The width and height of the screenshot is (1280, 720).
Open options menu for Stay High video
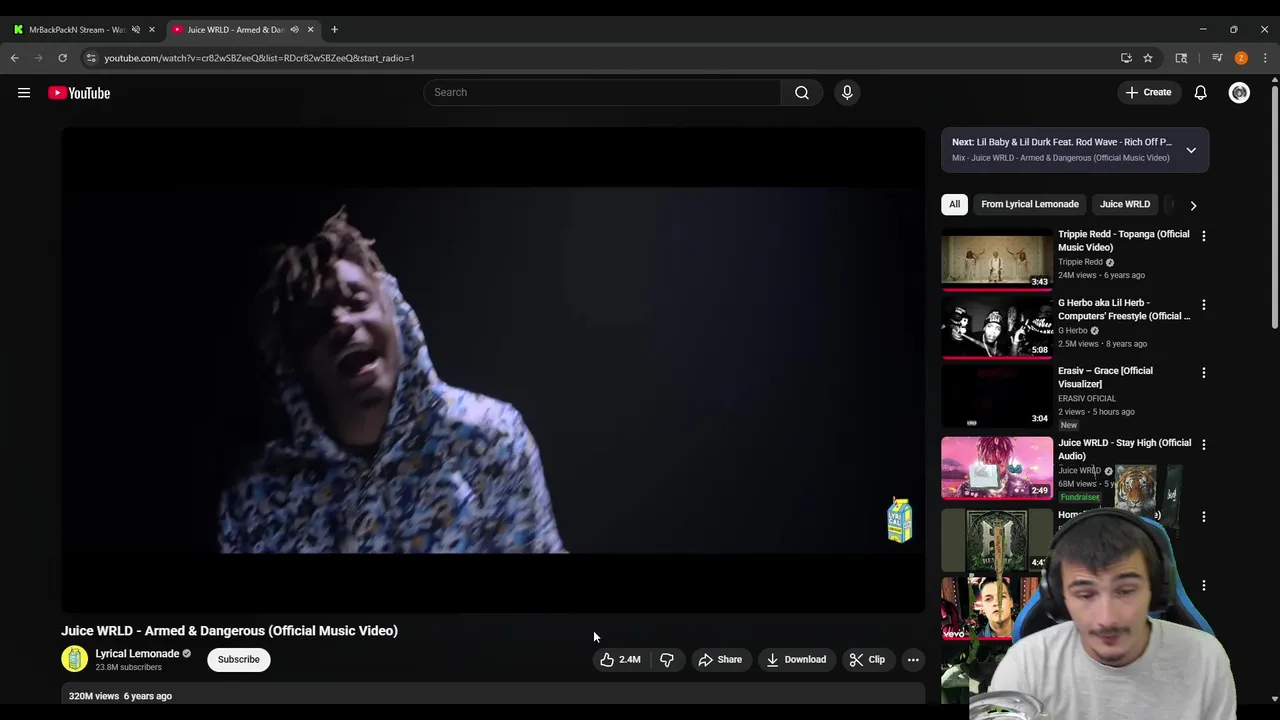click(x=1203, y=444)
